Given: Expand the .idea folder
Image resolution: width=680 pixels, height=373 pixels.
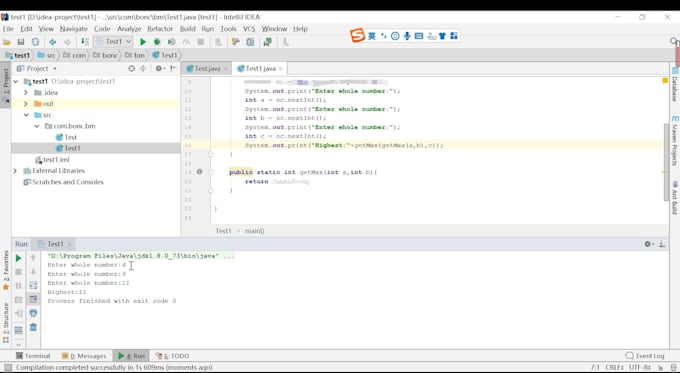Looking at the screenshot, I should point(26,92).
